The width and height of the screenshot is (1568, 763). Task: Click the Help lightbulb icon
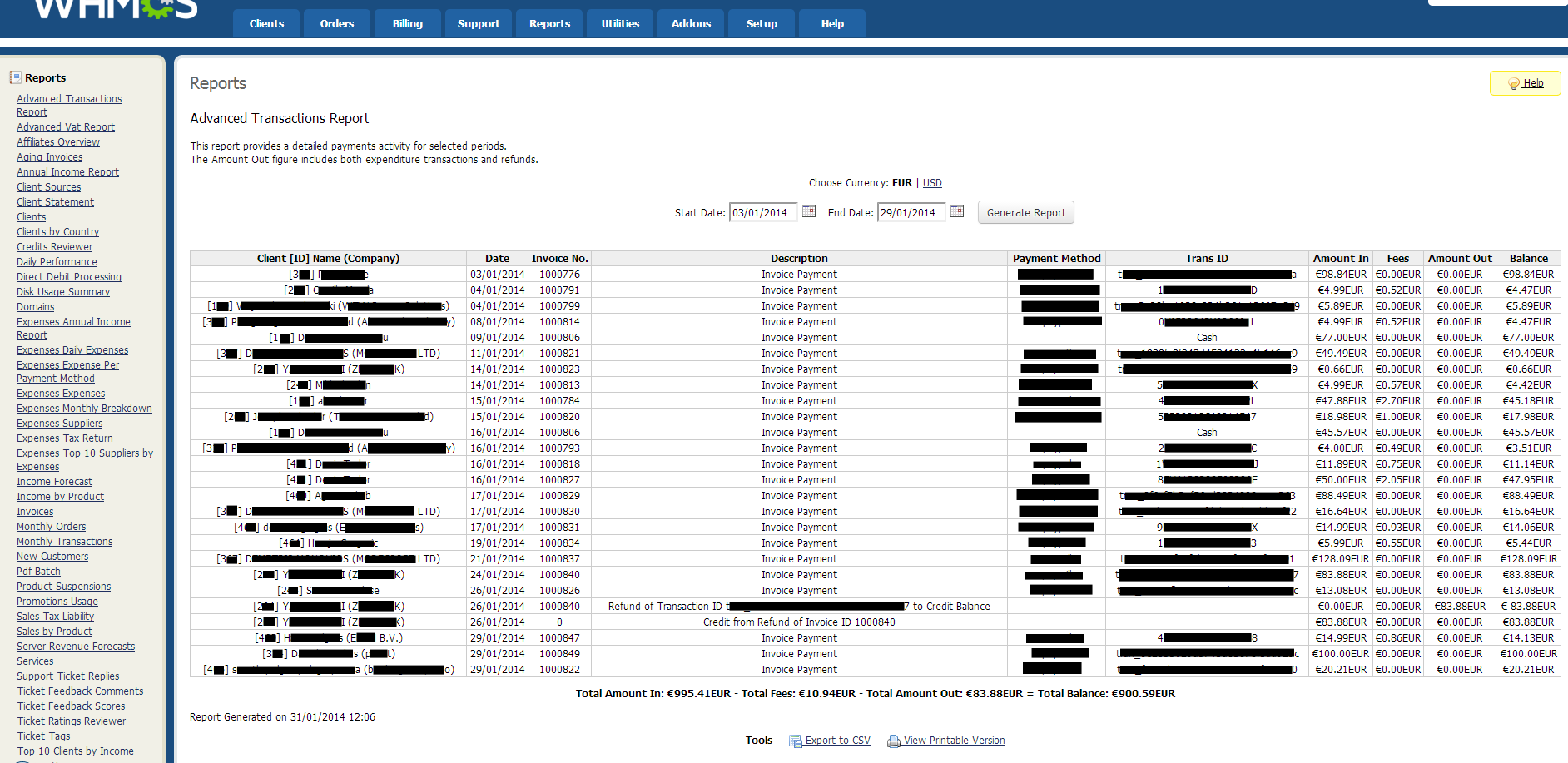point(1513,84)
